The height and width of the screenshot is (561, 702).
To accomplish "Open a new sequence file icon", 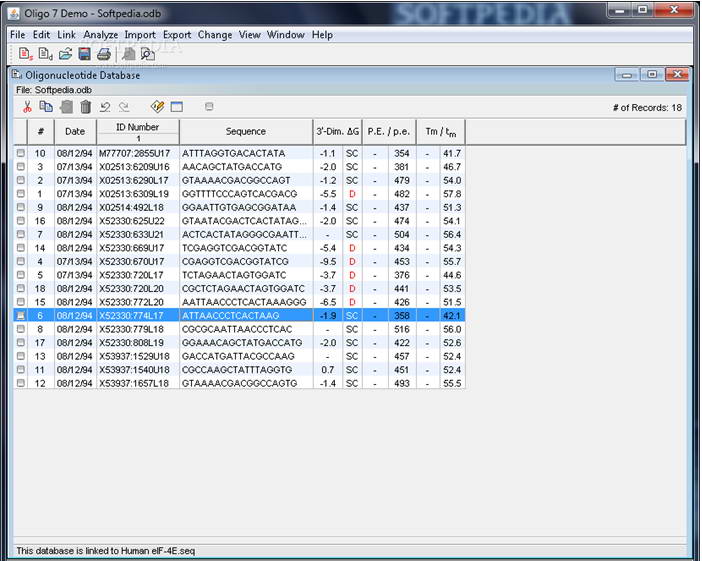I will click(x=26, y=54).
